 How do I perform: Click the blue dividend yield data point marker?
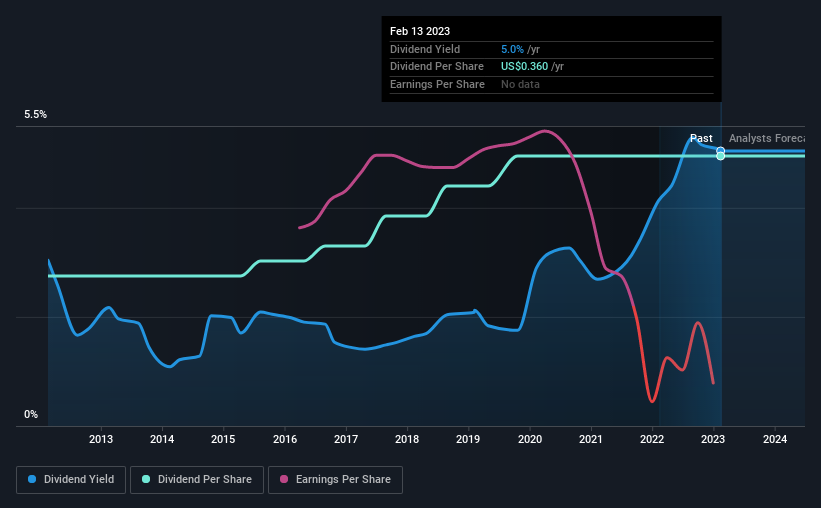click(x=720, y=151)
